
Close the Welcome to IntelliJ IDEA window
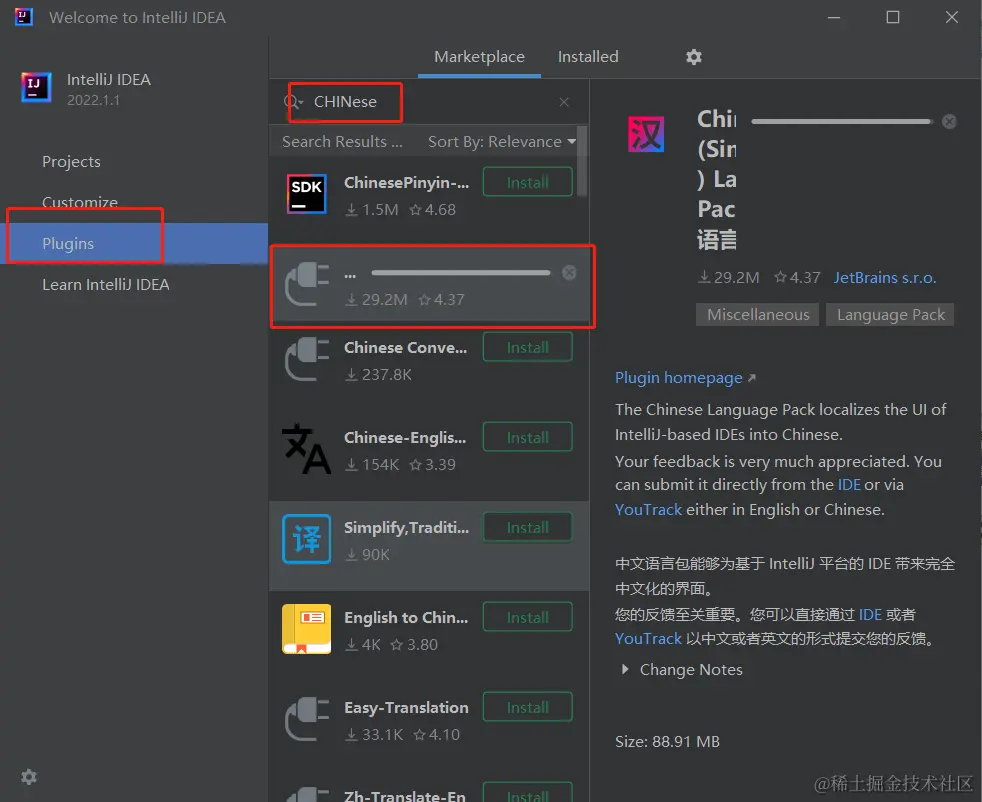pyautogui.click(x=951, y=18)
